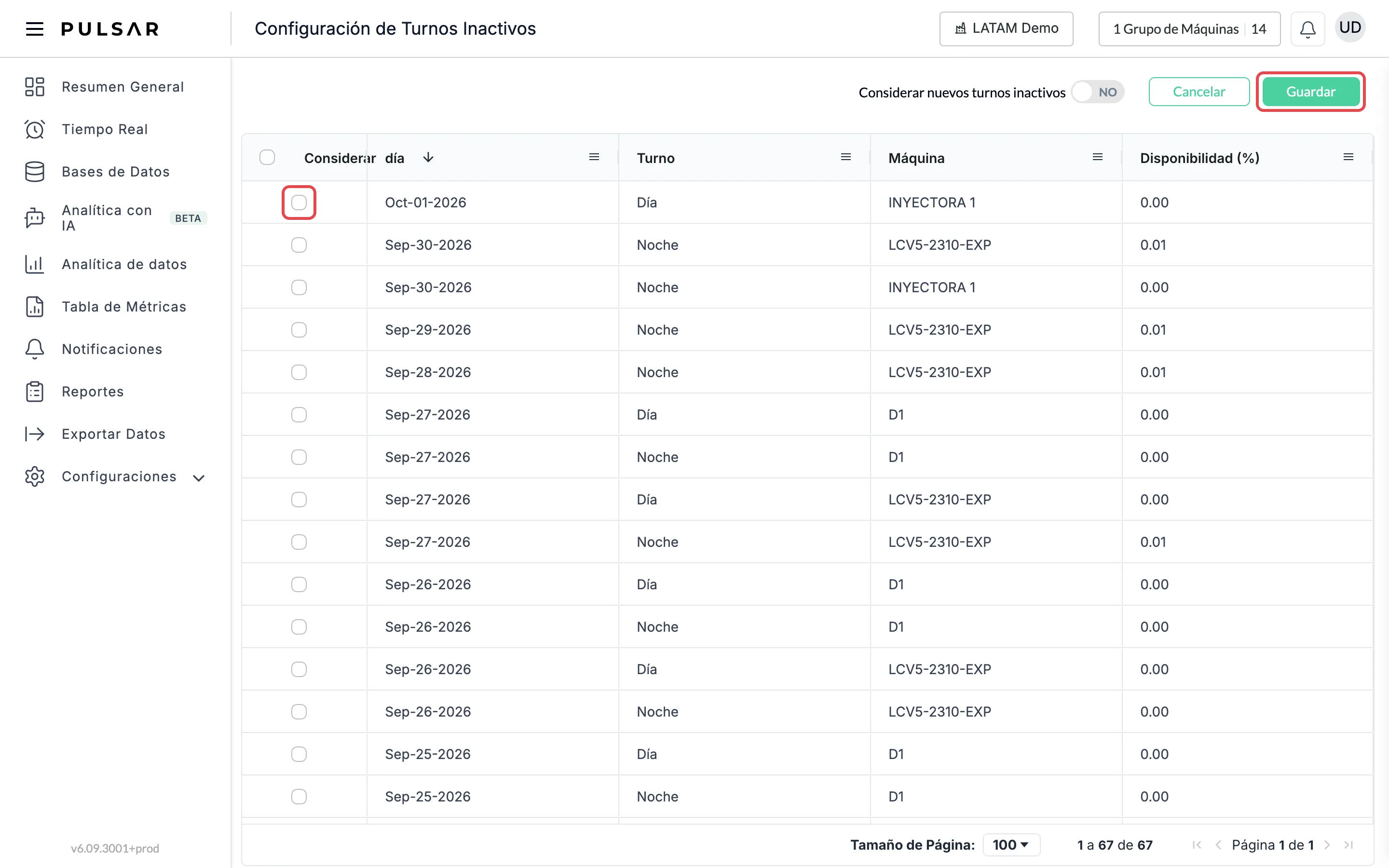
Task: Go to previous page arrow
Action: [1218, 845]
